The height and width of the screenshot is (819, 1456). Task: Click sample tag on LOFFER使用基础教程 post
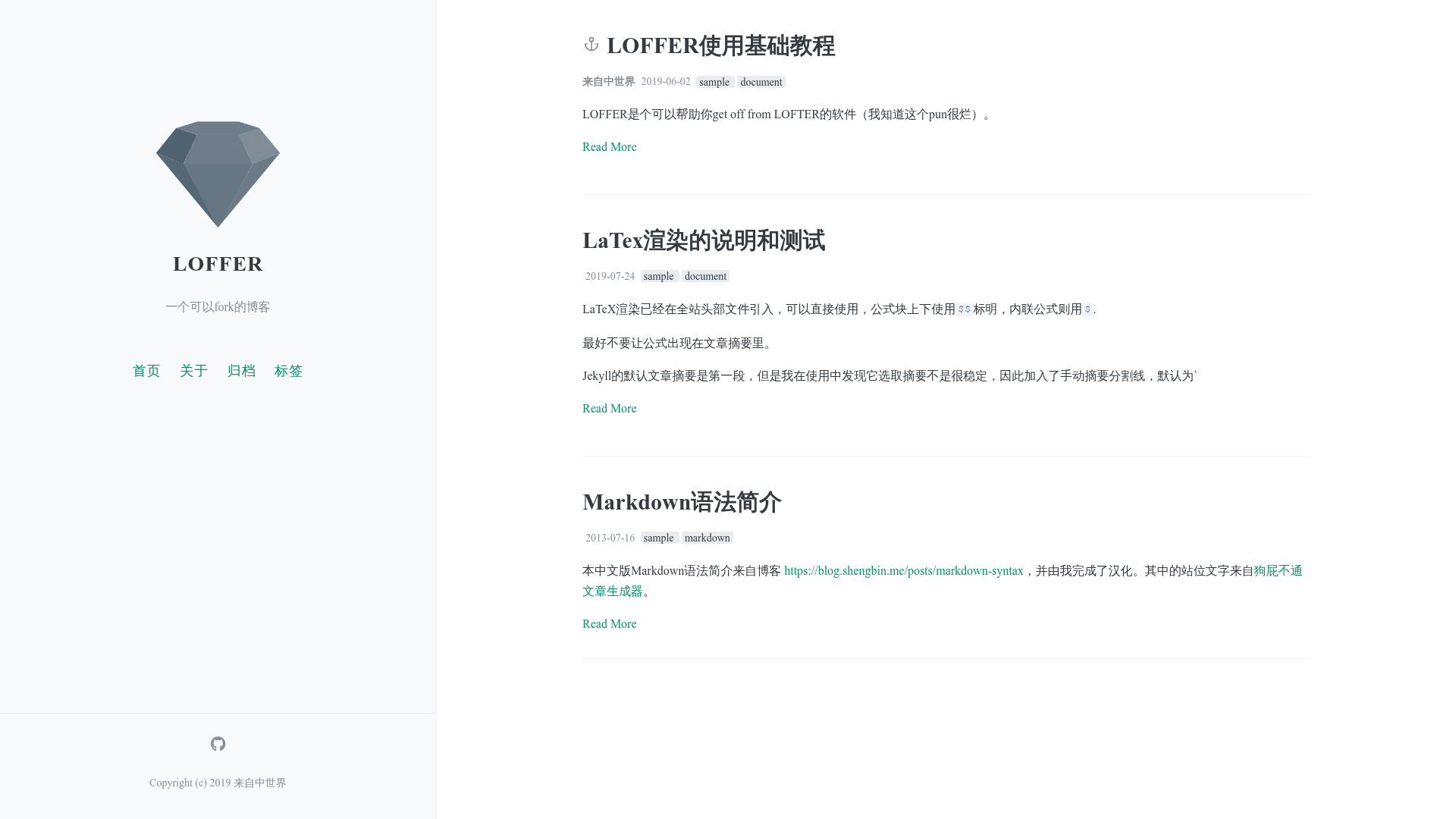(714, 82)
